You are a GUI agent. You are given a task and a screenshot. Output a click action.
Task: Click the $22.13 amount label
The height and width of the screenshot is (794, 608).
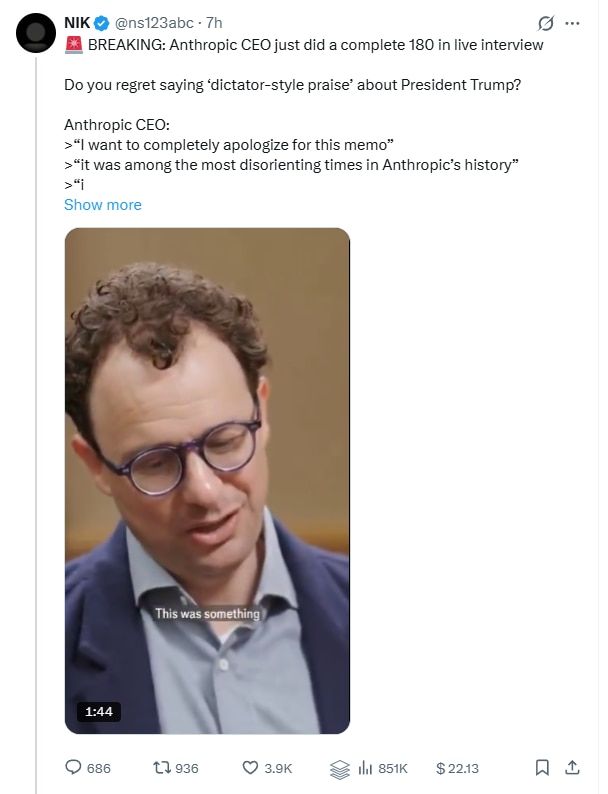click(458, 768)
